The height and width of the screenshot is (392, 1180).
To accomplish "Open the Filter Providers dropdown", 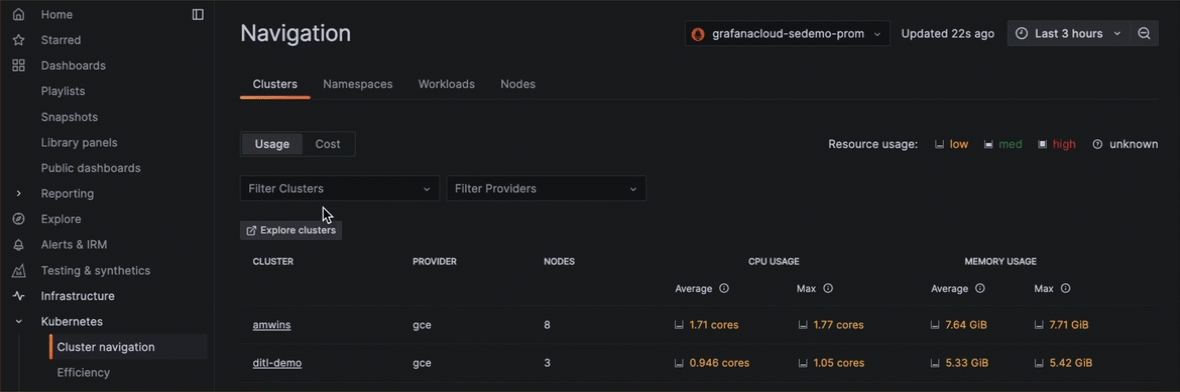I will pos(546,188).
